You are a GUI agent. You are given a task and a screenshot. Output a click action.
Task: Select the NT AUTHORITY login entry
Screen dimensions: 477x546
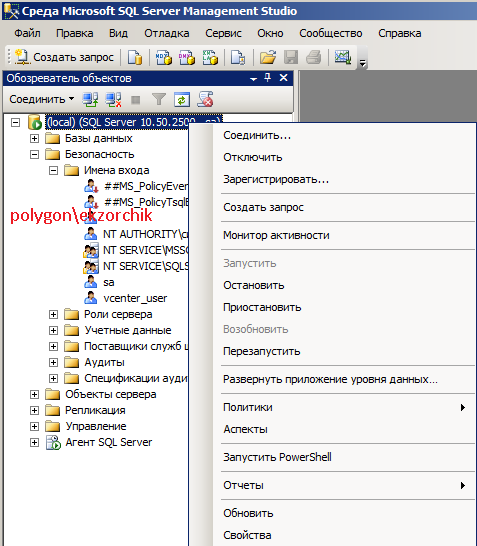[145, 234]
